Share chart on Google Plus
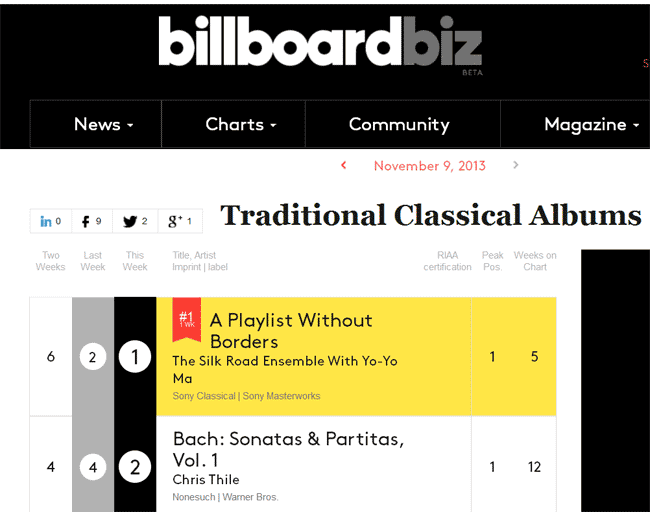The image size is (650, 512). pos(180,221)
